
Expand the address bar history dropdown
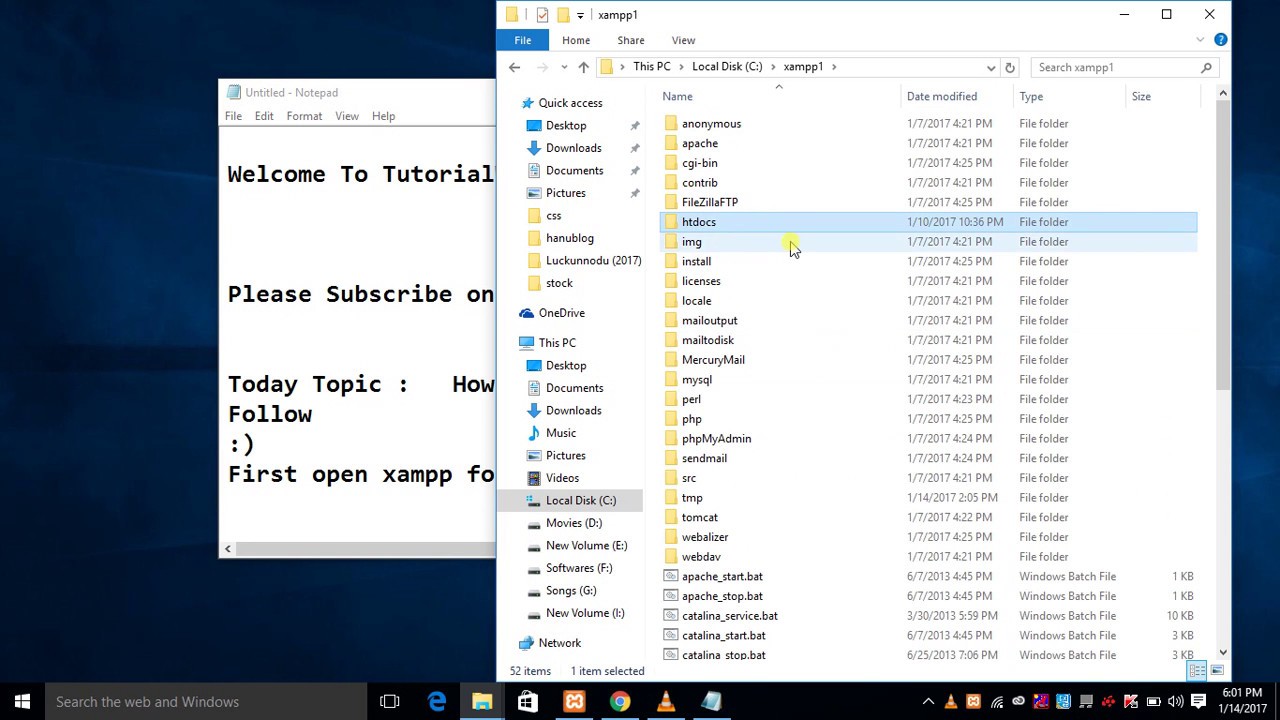[991, 67]
